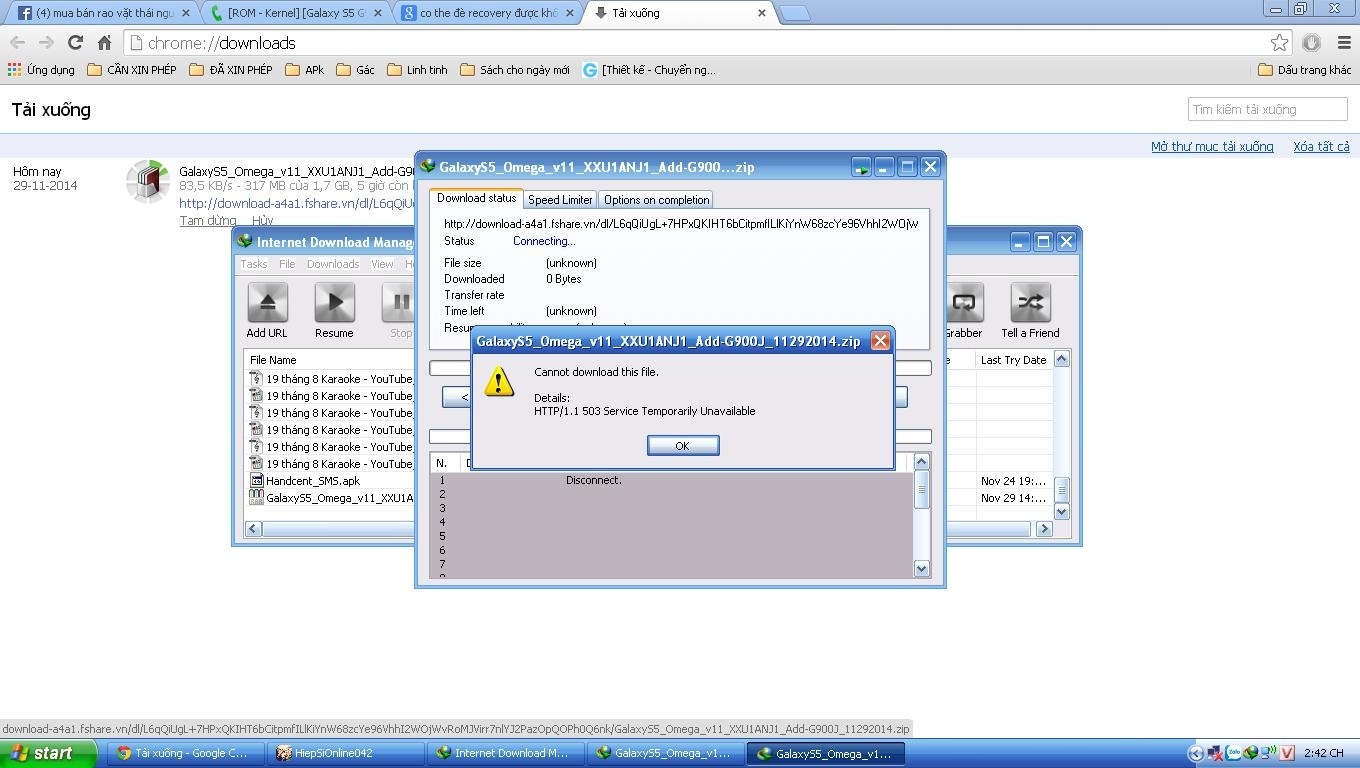Switch to the Speed Limiter tab
1360x768 pixels.
pos(560,200)
